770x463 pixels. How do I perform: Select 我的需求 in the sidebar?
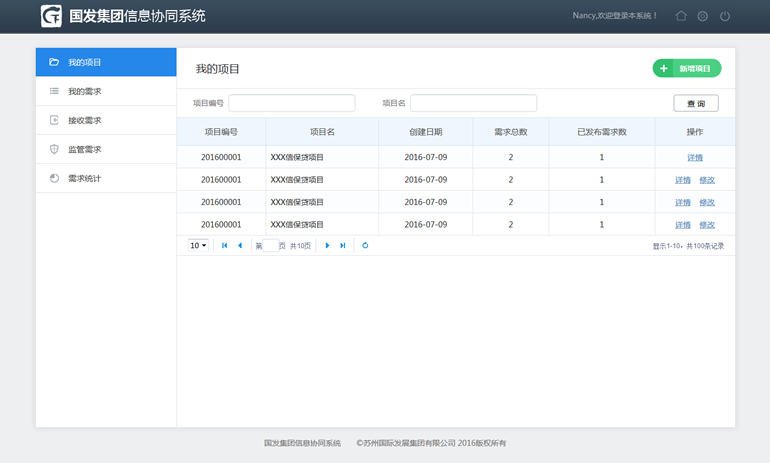(x=106, y=91)
